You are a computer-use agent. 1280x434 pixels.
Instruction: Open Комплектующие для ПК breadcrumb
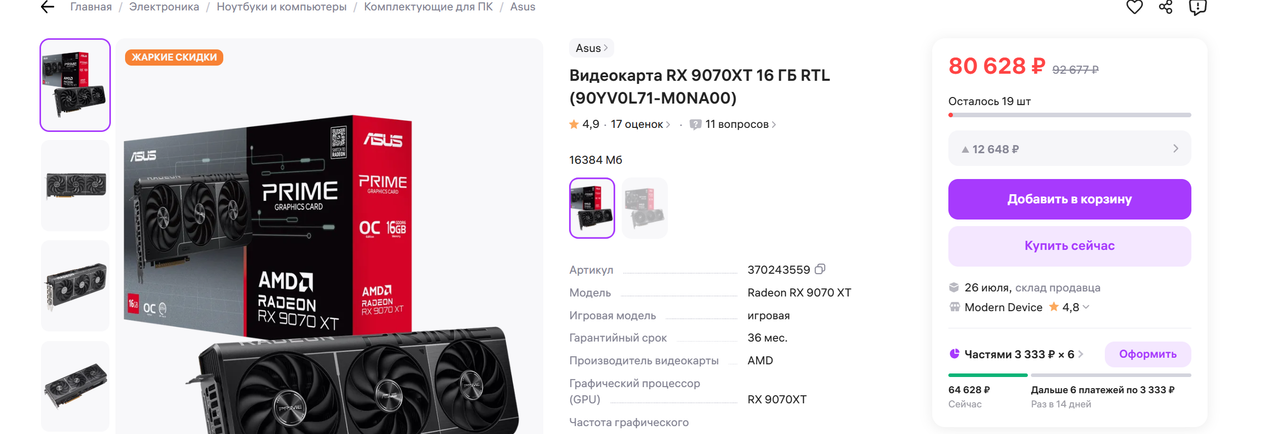click(428, 7)
